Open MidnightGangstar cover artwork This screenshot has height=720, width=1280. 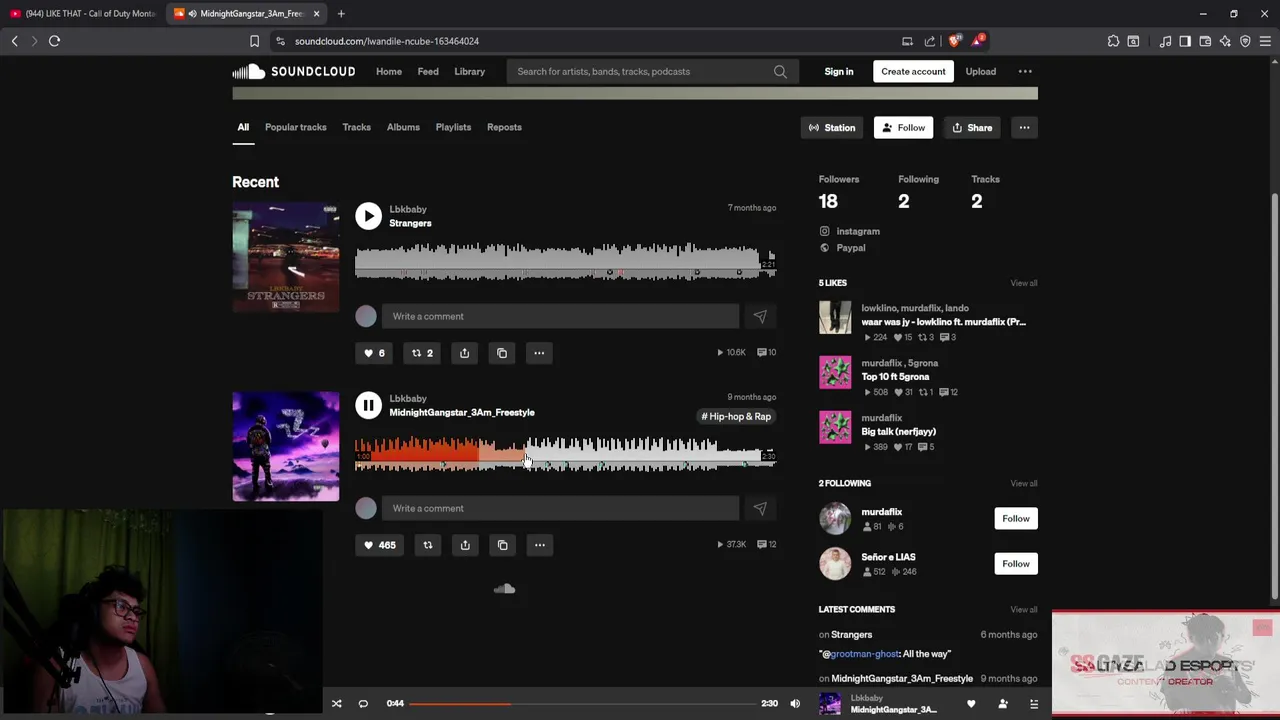pyautogui.click(x=286, y=446)
